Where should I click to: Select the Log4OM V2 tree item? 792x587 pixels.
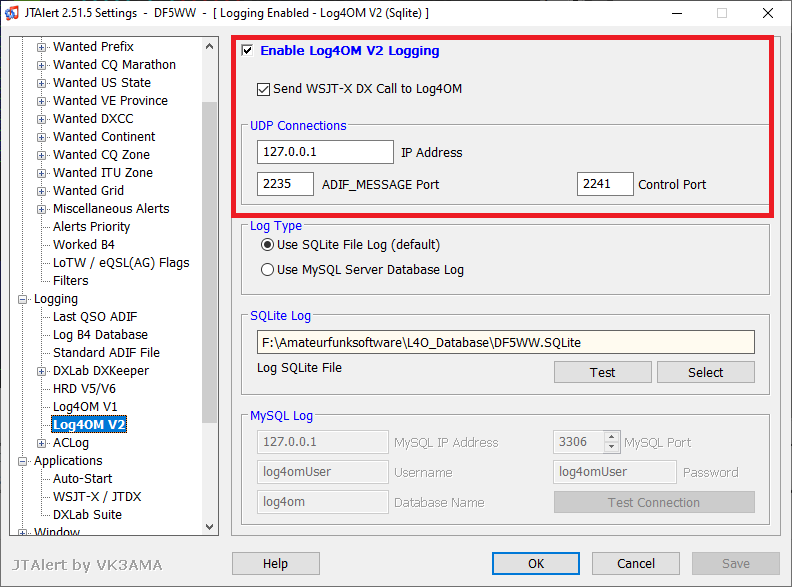tap(89, 424)
